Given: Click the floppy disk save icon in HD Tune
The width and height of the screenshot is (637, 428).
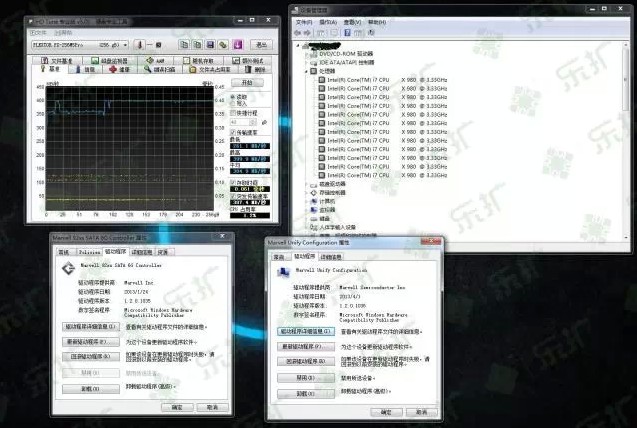Looking at the screenshot, I should (210, 45).
